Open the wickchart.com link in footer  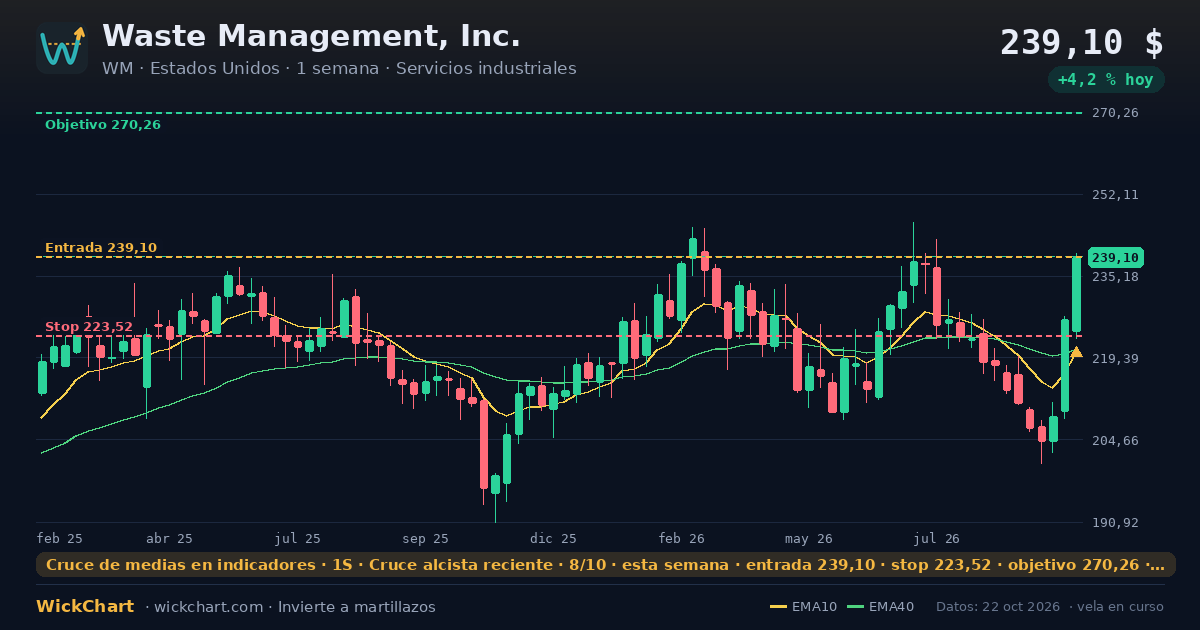(x=207, y=607)
